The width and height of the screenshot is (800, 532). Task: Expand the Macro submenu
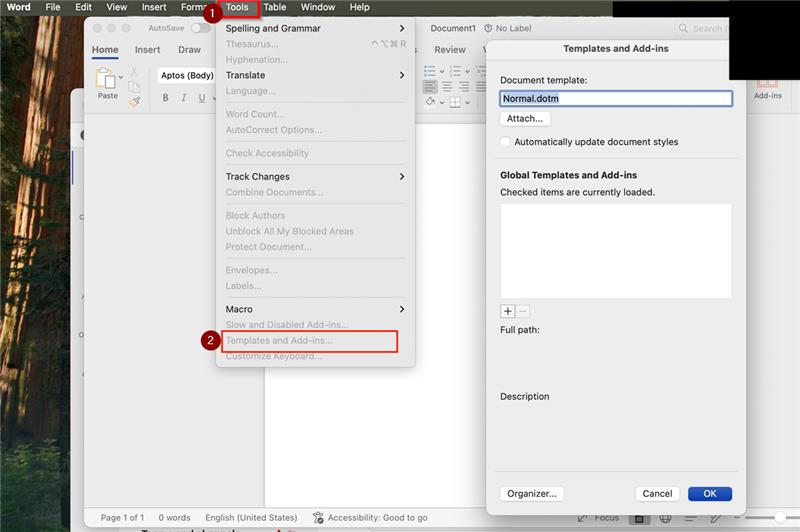tap(402, 309)
